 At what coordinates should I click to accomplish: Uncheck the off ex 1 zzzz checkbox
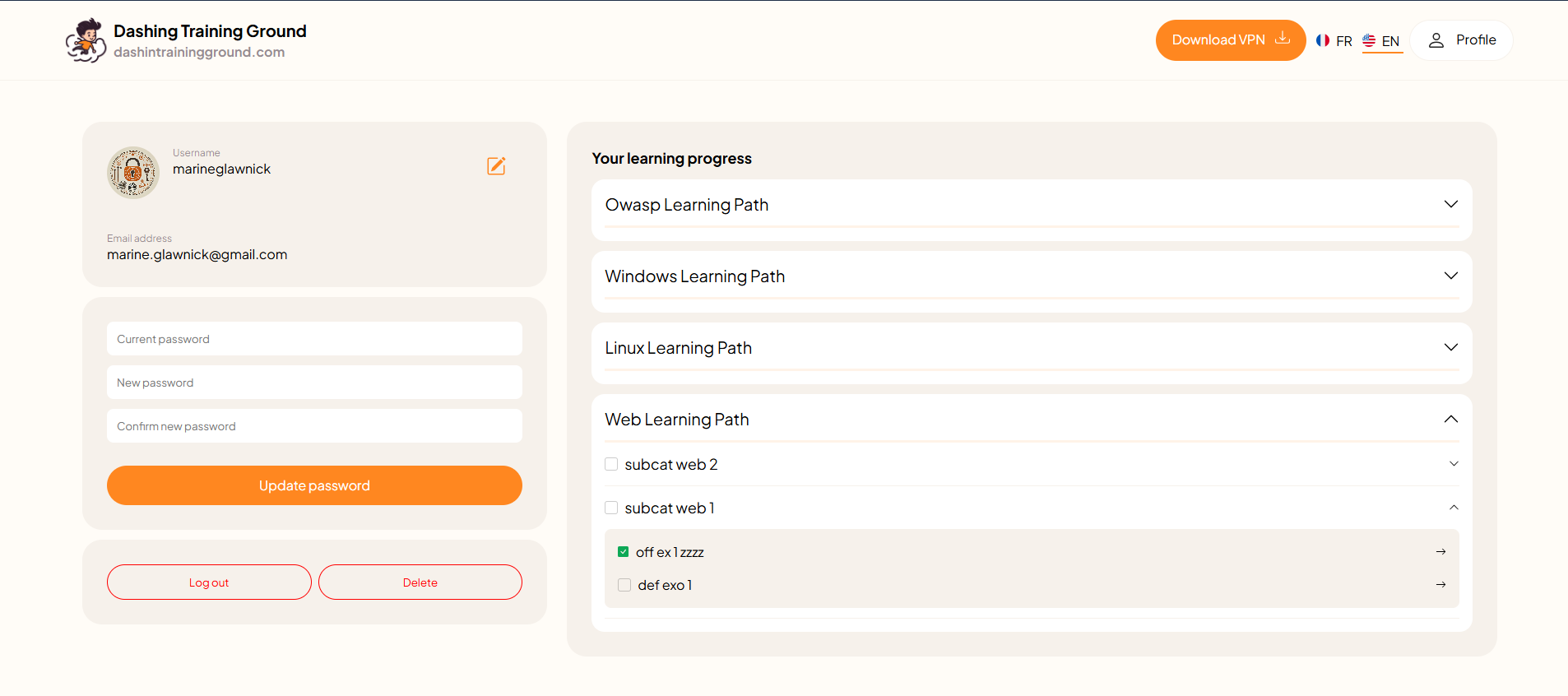pyautogui.click(x=624, y=552)
